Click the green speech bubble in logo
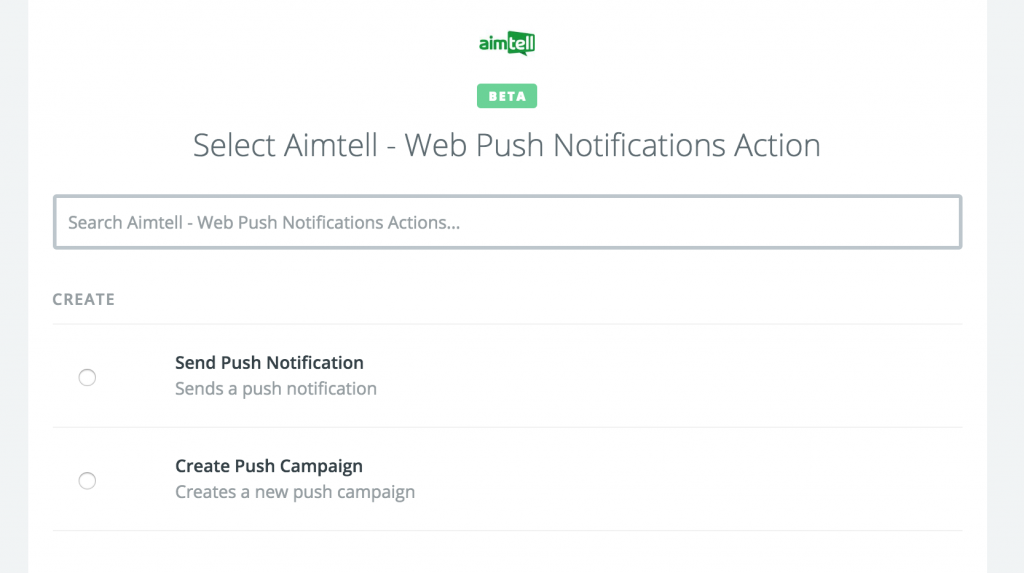This screenshot has height=573, width=1024. click(521, 43)
